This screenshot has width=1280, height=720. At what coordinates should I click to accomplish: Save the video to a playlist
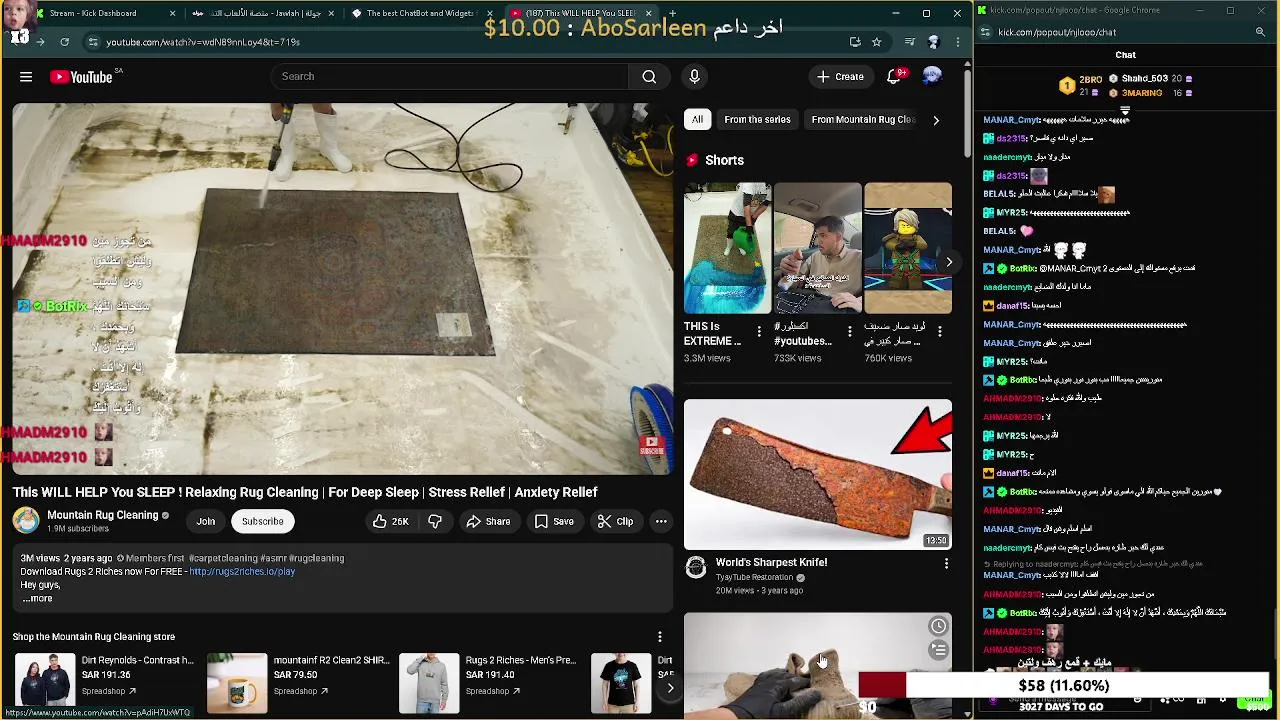(x=554, y=521)
